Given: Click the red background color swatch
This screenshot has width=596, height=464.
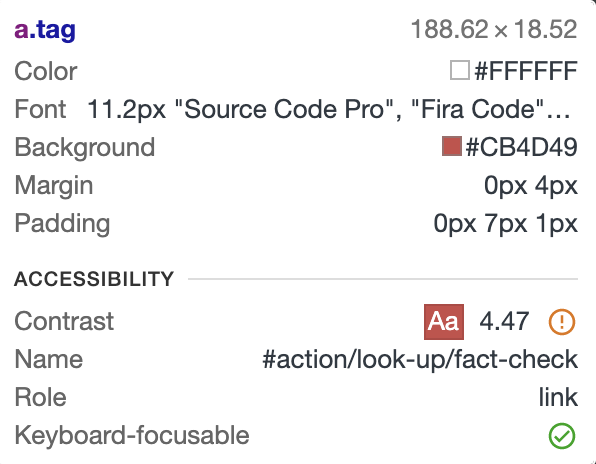Looking at the screenshot, I should pyautogui.click(x=452, y=146).
